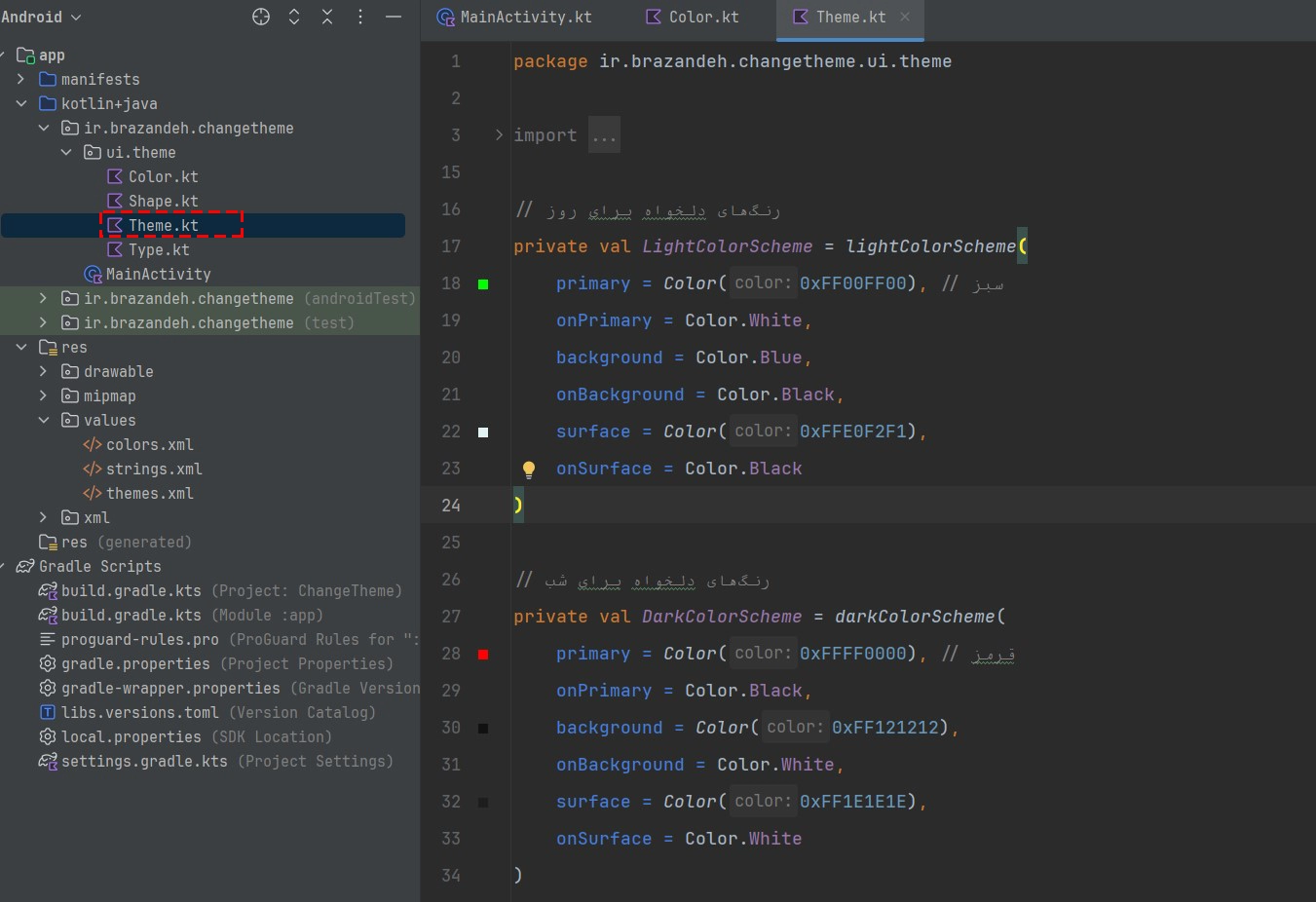Viewport: 1316px width, 902px height.
Task: Hide the project panel with minimize icon
Action: point(394,17)
